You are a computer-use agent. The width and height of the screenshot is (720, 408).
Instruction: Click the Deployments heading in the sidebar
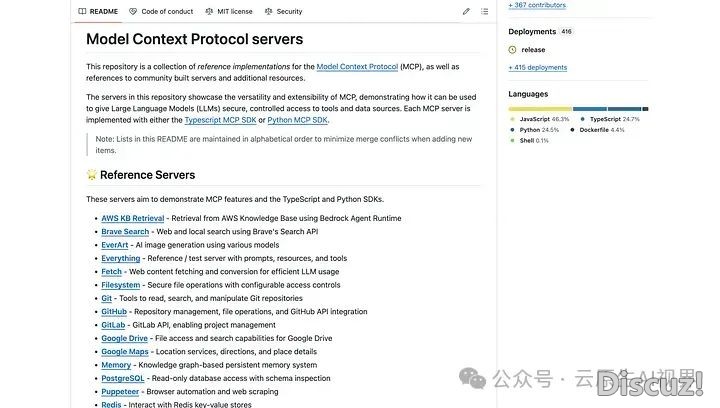click(x=532, y=32)
